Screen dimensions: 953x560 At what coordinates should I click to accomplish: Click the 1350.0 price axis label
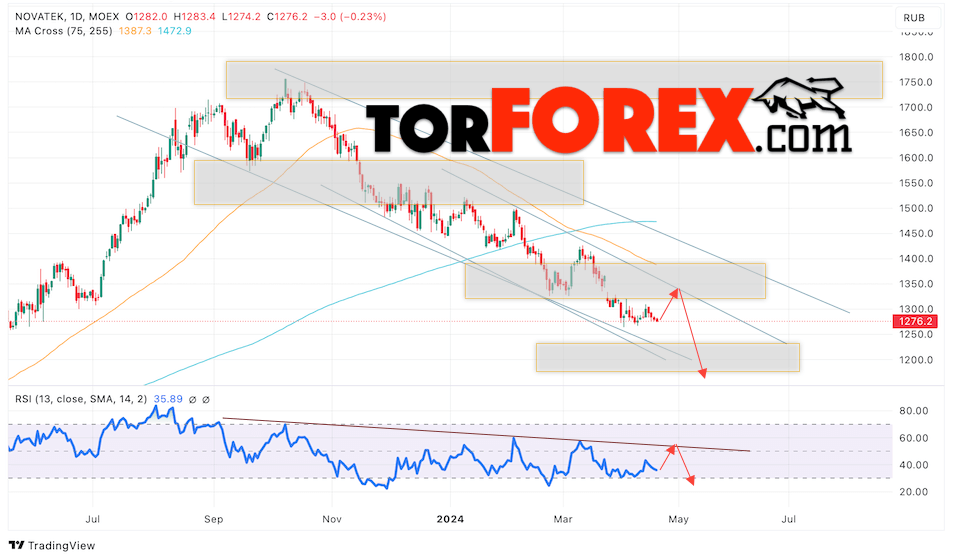coord(916,284)
